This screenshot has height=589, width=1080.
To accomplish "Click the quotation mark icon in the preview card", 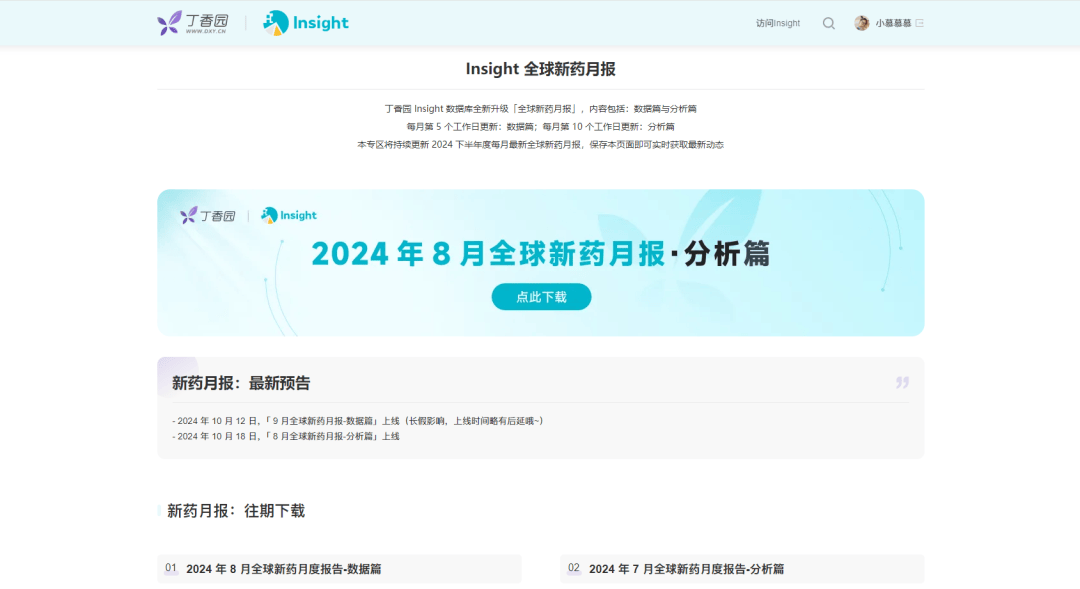I will 902,382.
